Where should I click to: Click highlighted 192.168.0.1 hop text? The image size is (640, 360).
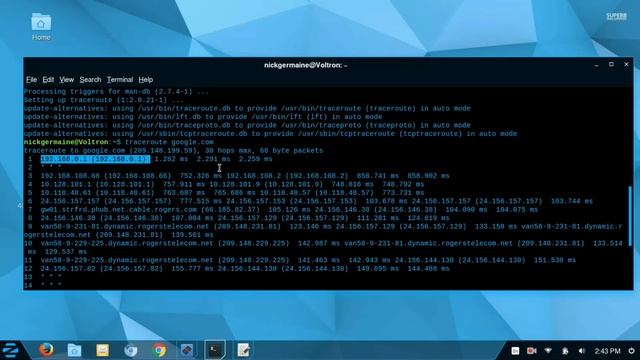[95, 159]
